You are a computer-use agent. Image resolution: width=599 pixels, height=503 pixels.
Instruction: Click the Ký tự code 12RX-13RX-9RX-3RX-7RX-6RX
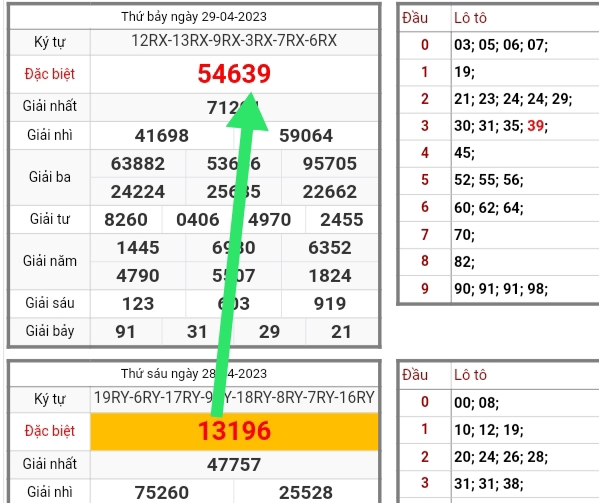click(x=234, y=40)
